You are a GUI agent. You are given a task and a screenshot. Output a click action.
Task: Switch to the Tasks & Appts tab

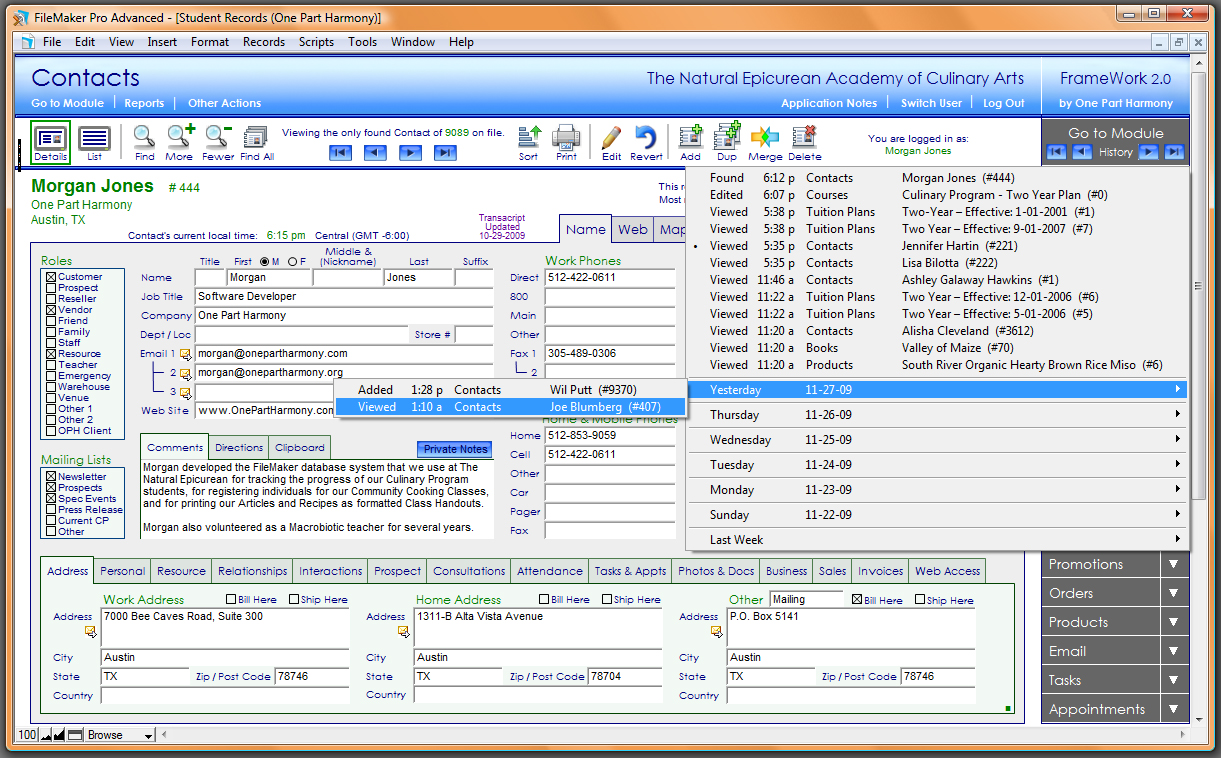tap(630, 571)
